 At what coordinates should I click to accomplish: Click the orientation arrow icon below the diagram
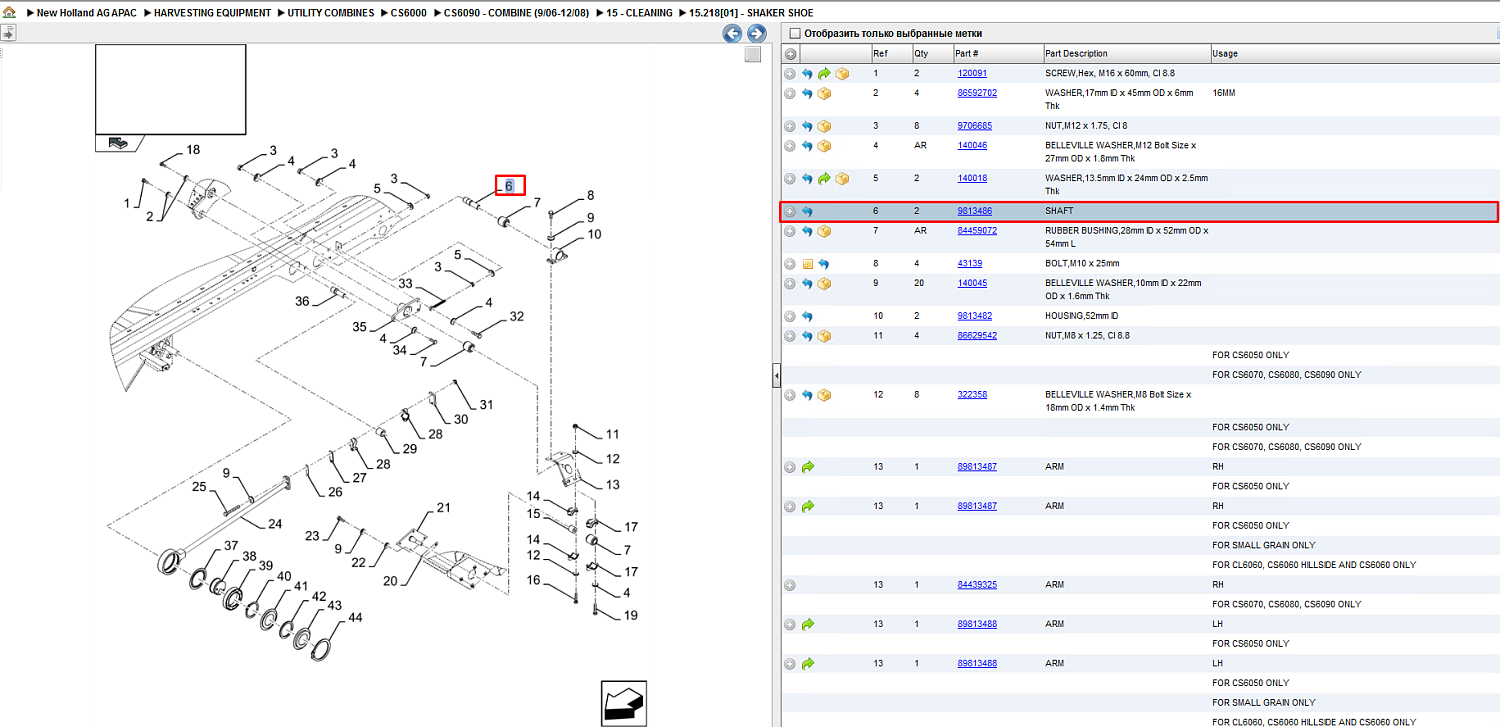coord(624,703)
